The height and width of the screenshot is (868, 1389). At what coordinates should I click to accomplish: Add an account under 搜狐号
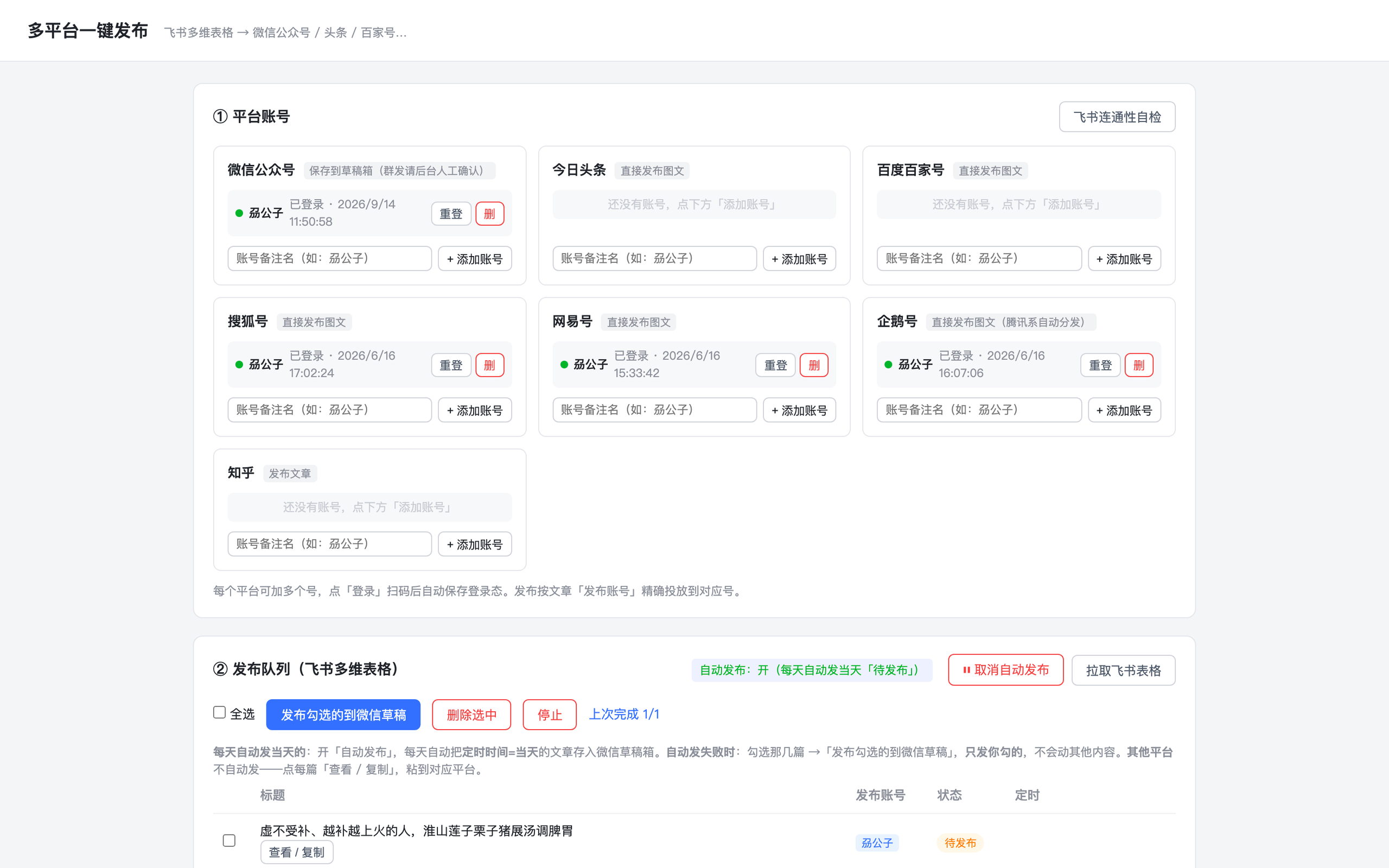click(x=475, y=410)
